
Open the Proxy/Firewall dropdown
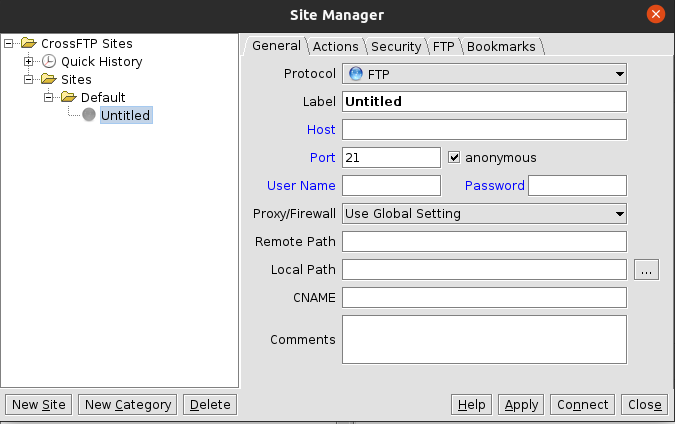point(620,213)
